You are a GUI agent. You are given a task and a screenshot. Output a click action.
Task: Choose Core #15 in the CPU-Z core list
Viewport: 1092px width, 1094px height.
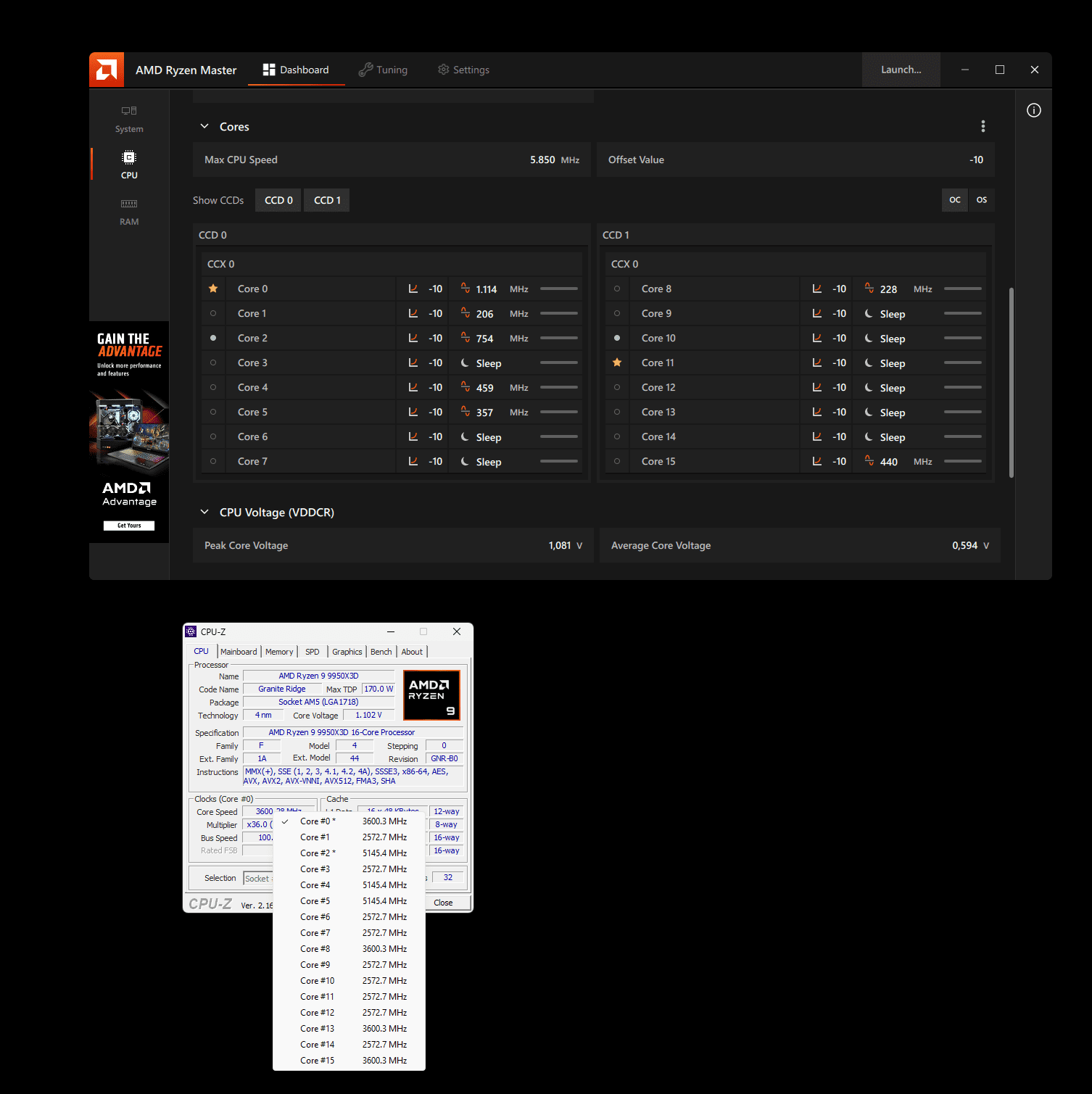[x=349, y=1061]
